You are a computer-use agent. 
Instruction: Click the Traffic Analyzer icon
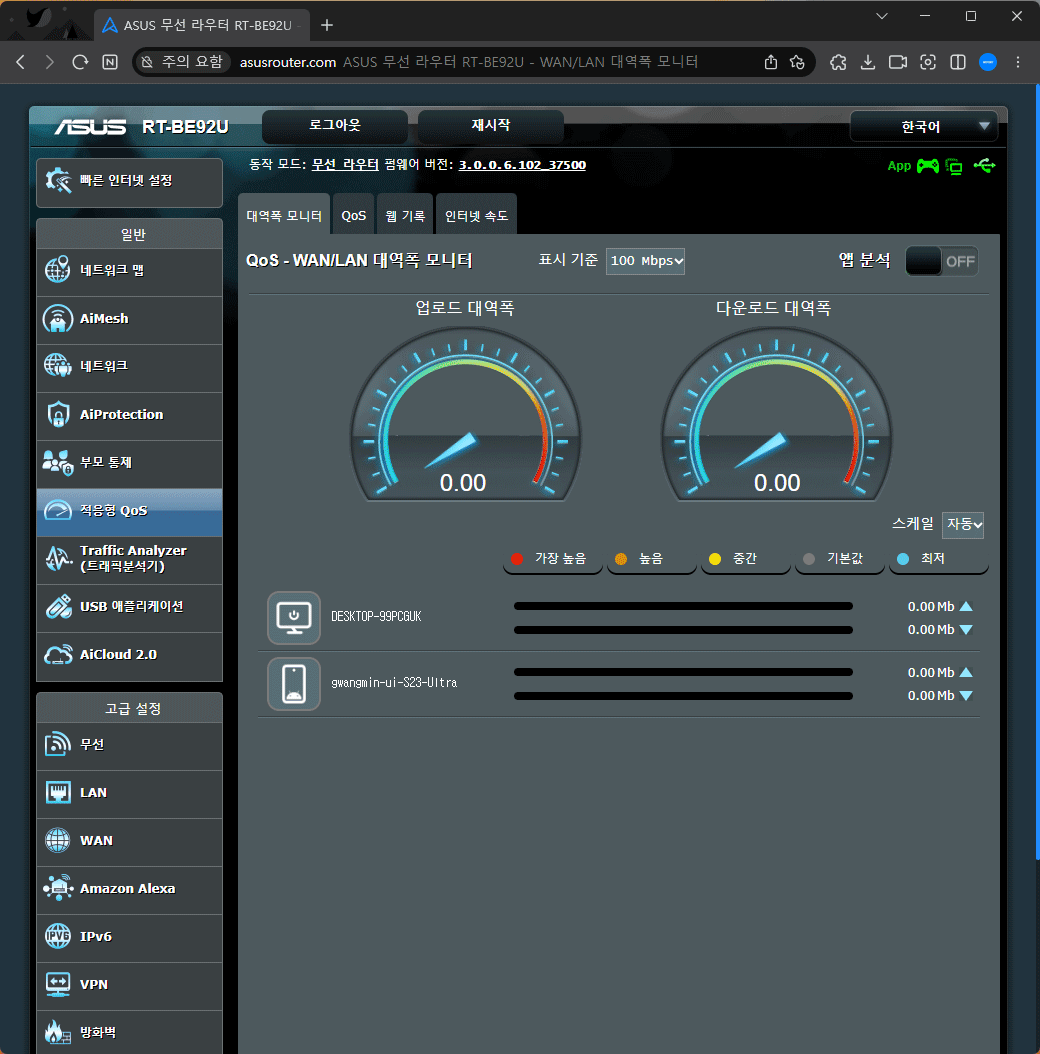[x=58, y=558]
